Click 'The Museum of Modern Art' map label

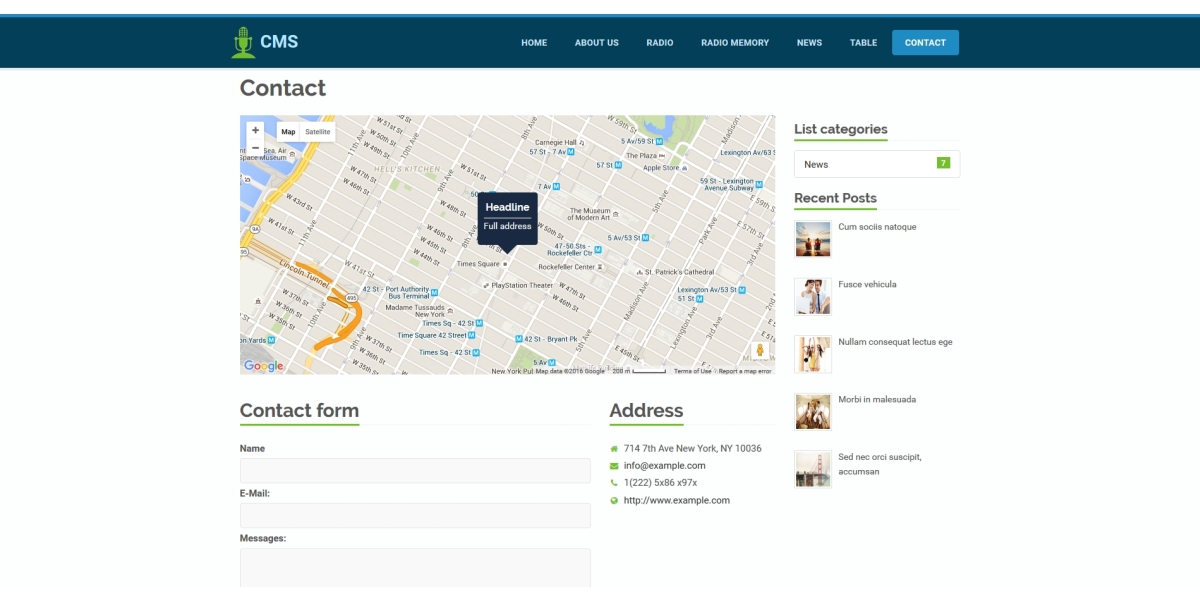(x=590, y=214)
